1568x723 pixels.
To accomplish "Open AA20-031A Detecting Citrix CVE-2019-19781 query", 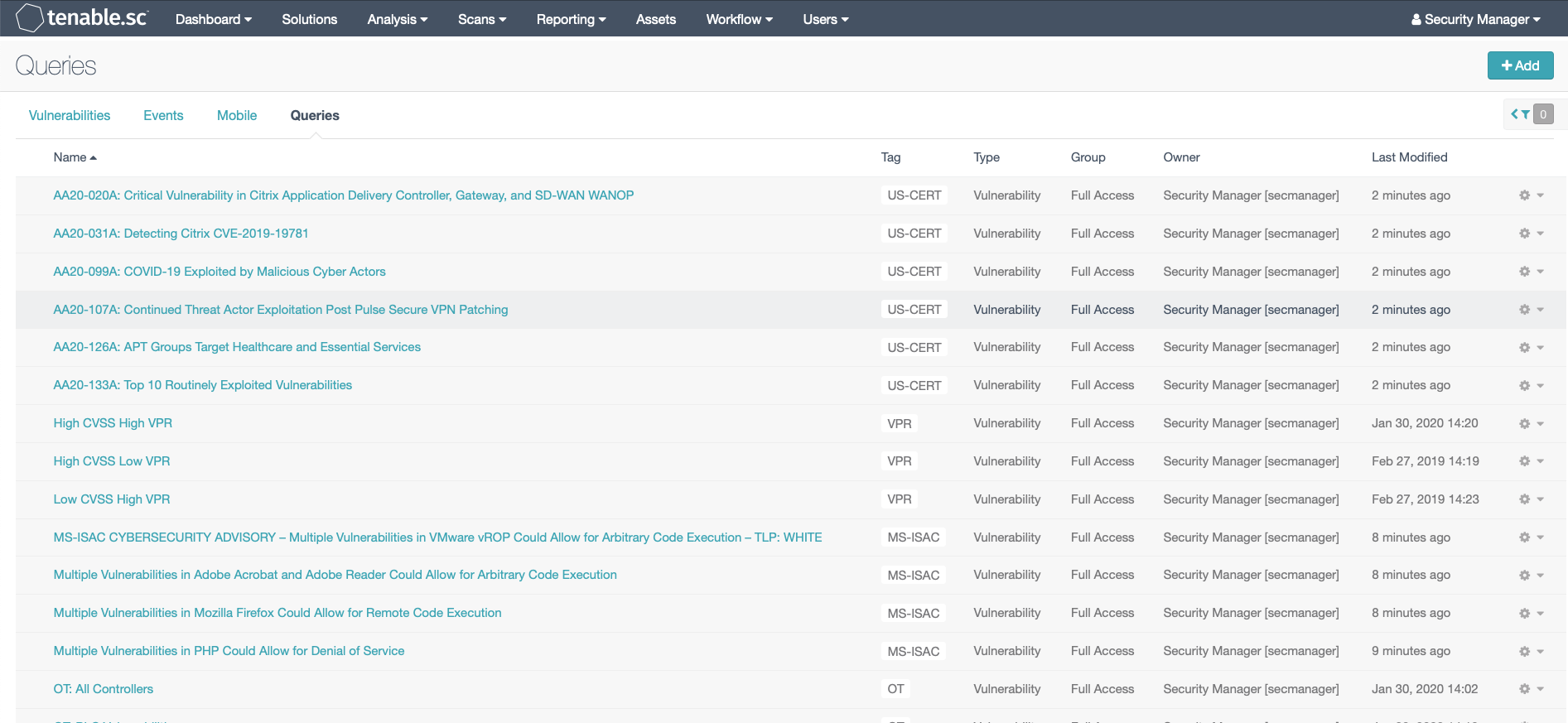I will (x=181, y=234).
